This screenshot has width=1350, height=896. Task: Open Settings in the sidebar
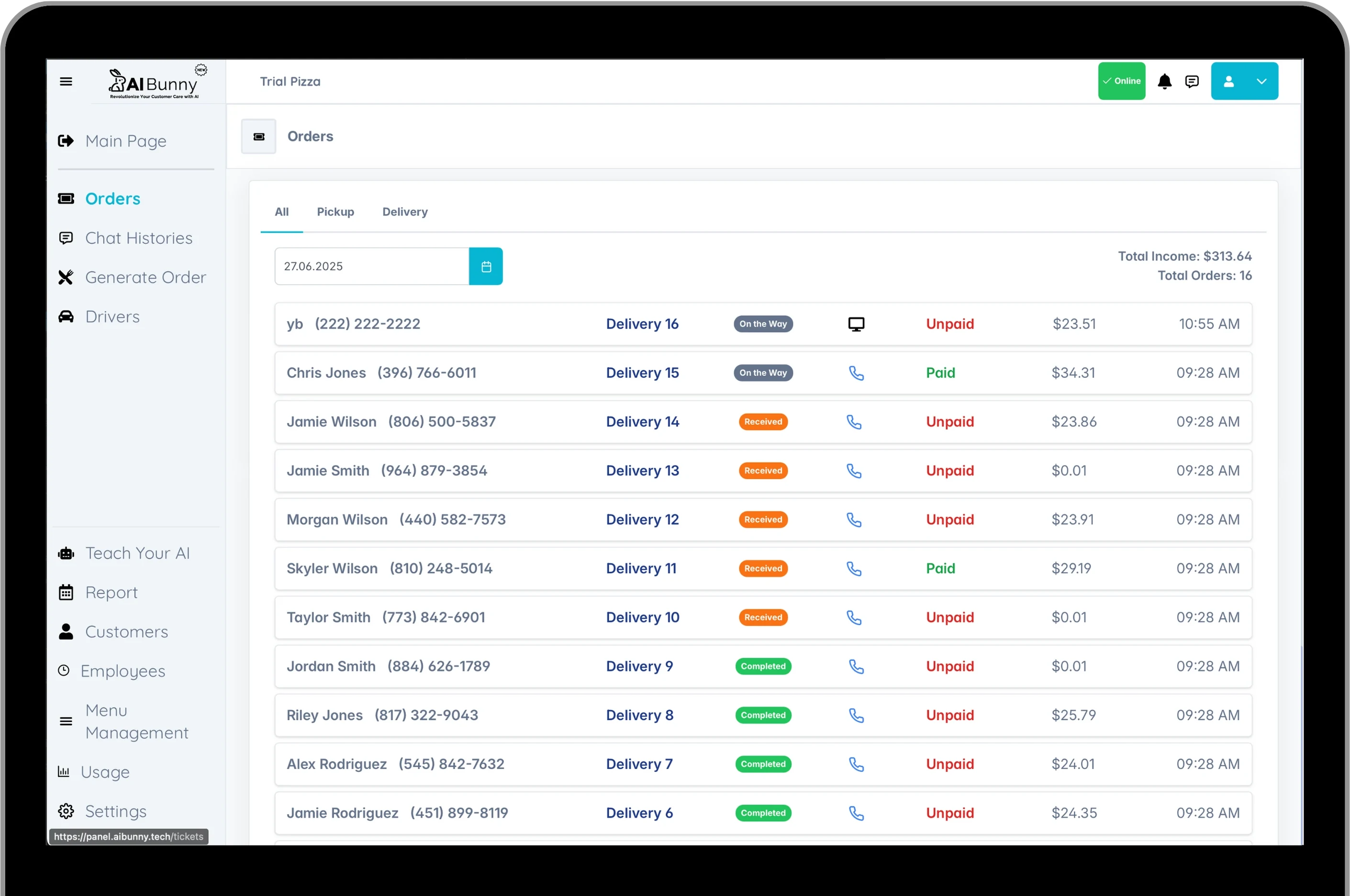pyautogui.click(x=116, y=811)
